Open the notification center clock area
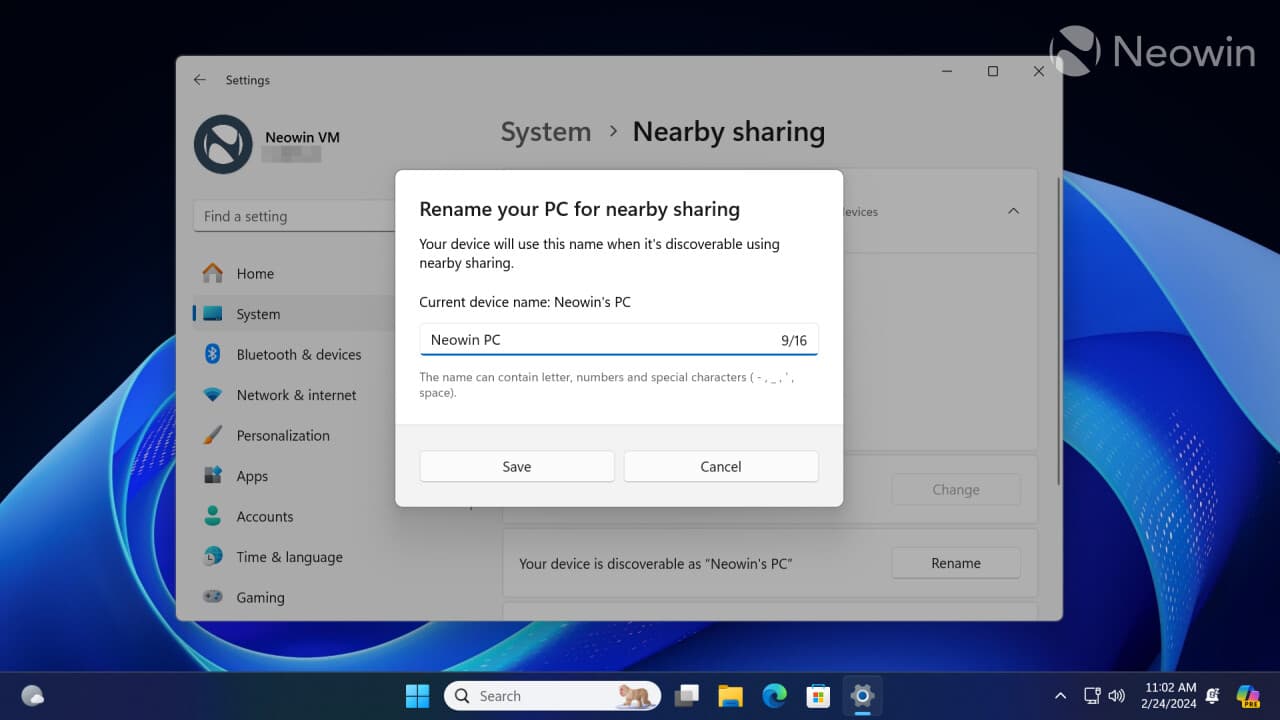The image size is (1280, 720). (1170, 694)
